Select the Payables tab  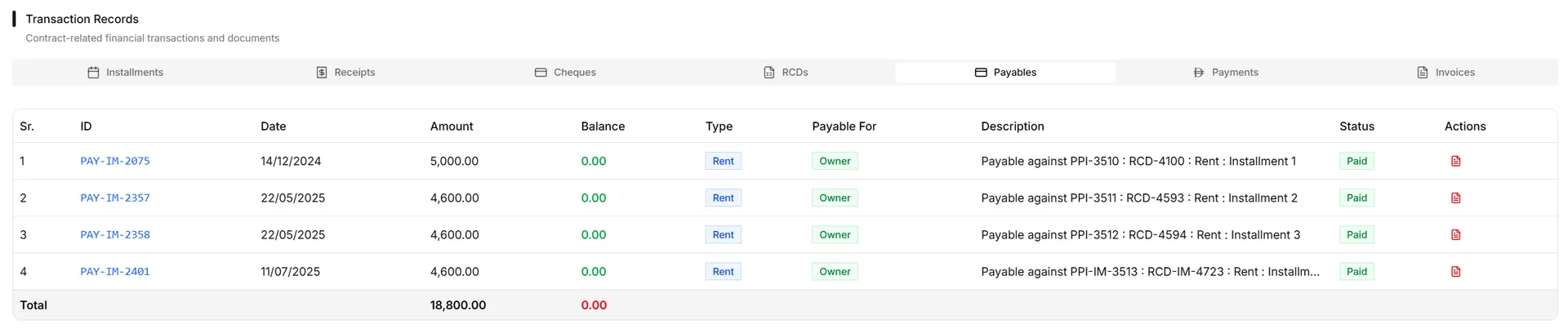pyautogui.click(x=1005, y=72)
